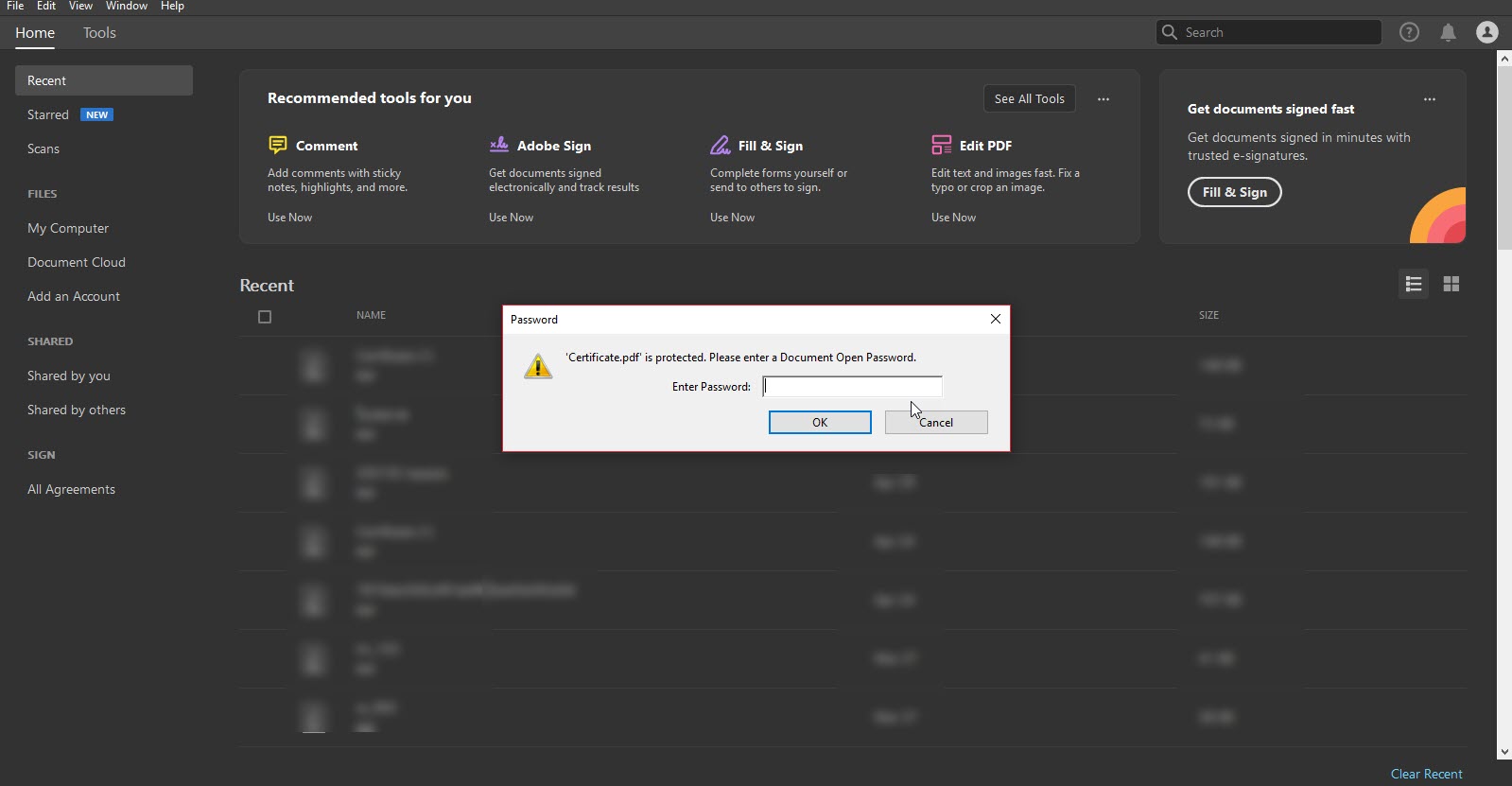Open the View menu
The width and height of the screenshot is (1512, 786).
pos(80,6)
